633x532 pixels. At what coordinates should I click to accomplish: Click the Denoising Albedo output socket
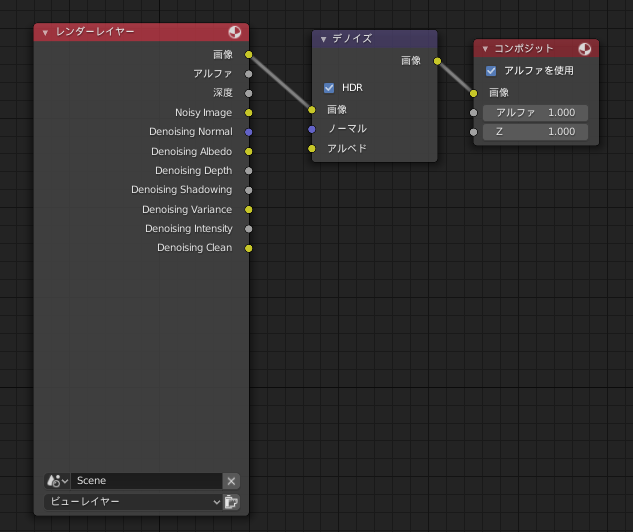249,151
